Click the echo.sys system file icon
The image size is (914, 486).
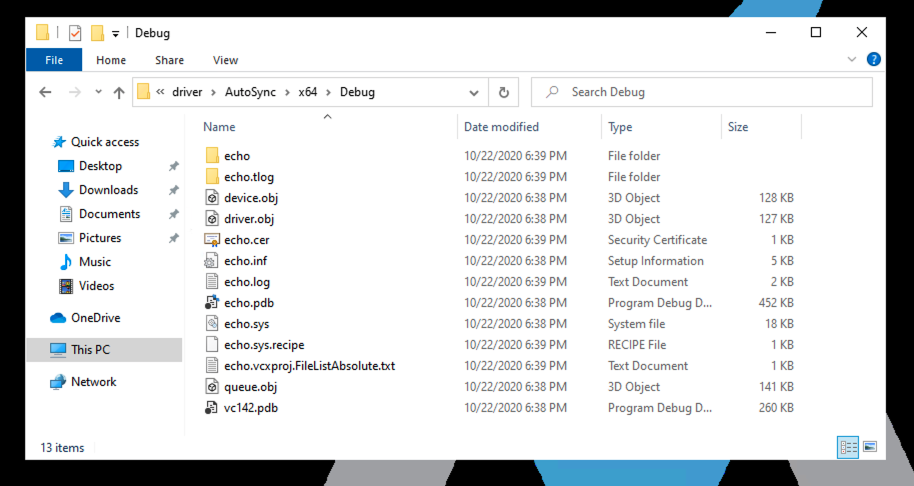point(211,324)
